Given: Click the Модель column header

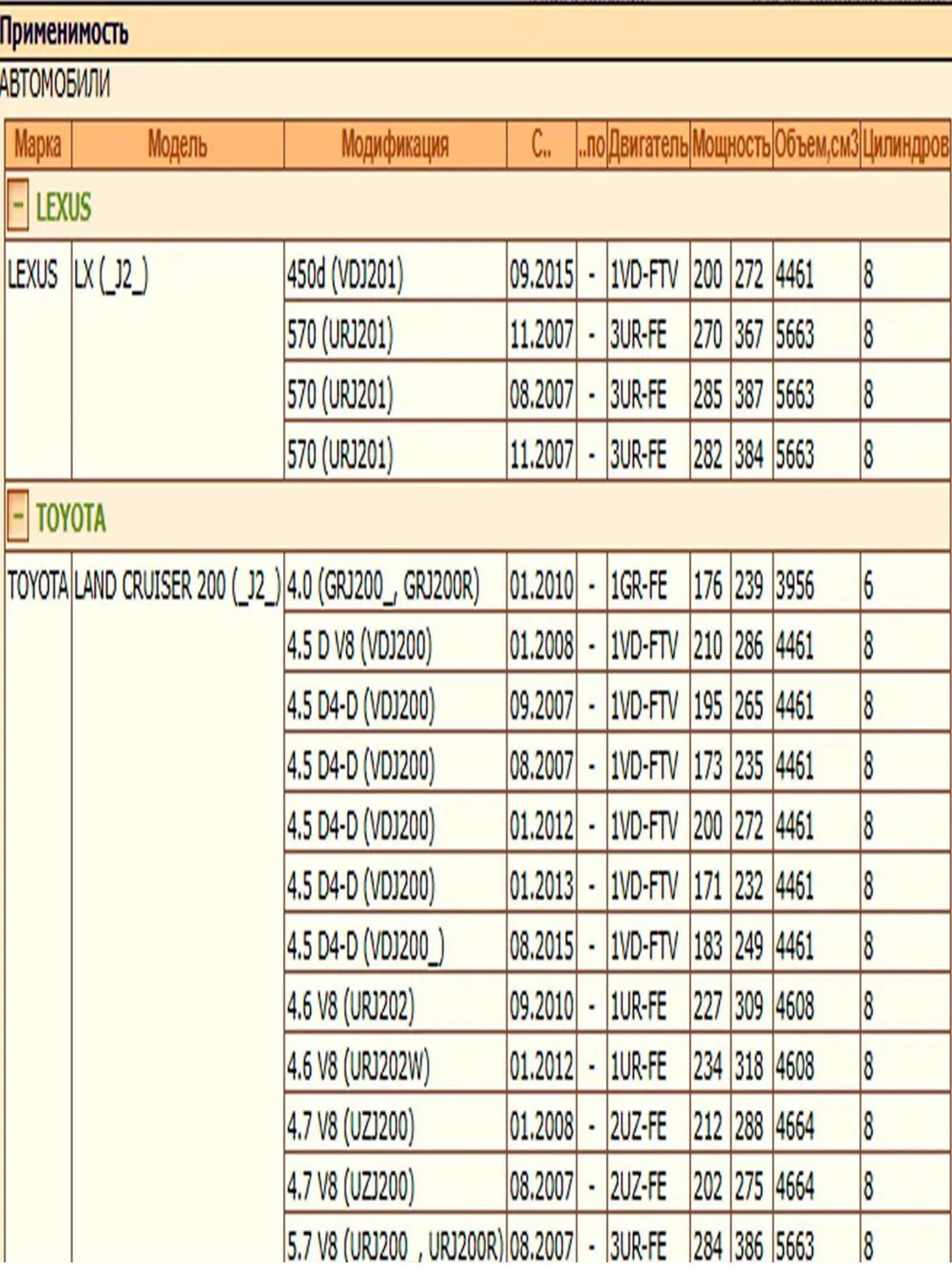Looking at the screenshot, I should click(178, 145).
